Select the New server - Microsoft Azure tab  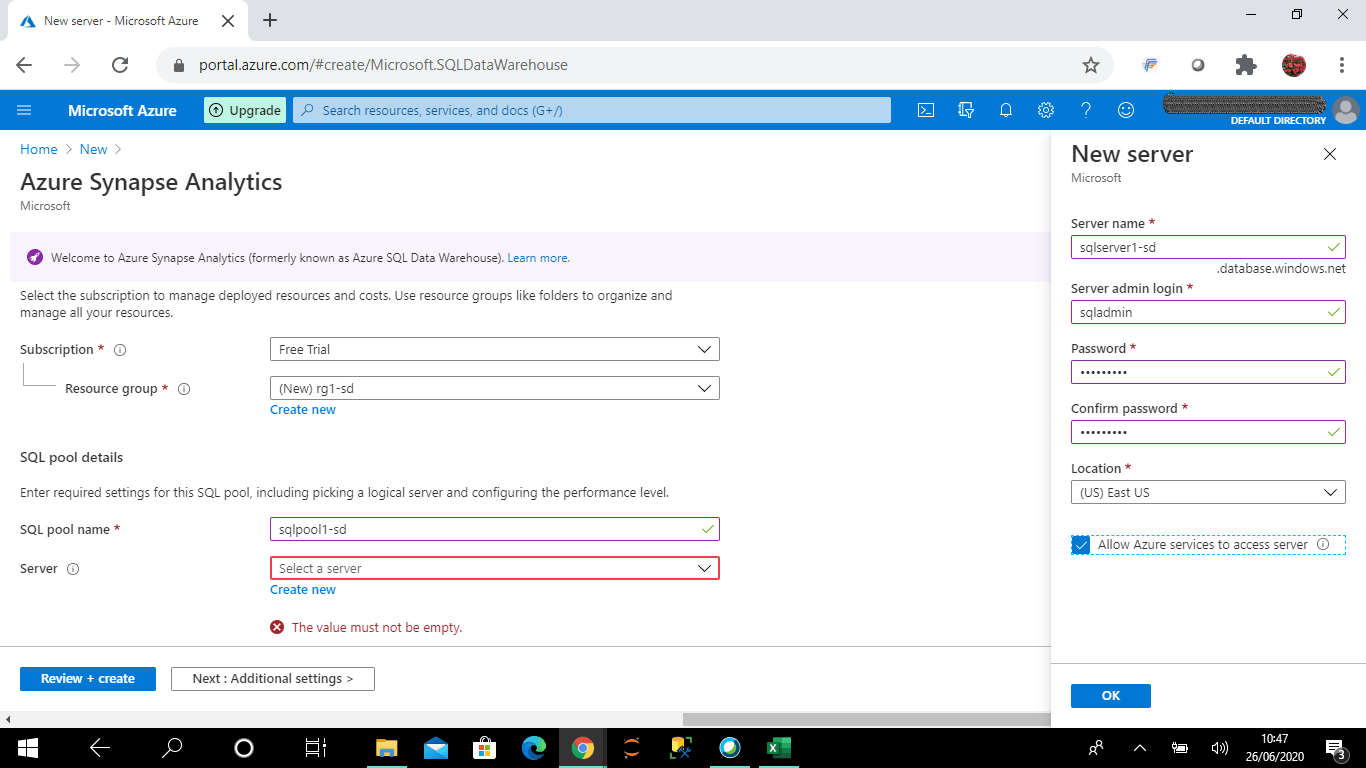tap(123, 20)
